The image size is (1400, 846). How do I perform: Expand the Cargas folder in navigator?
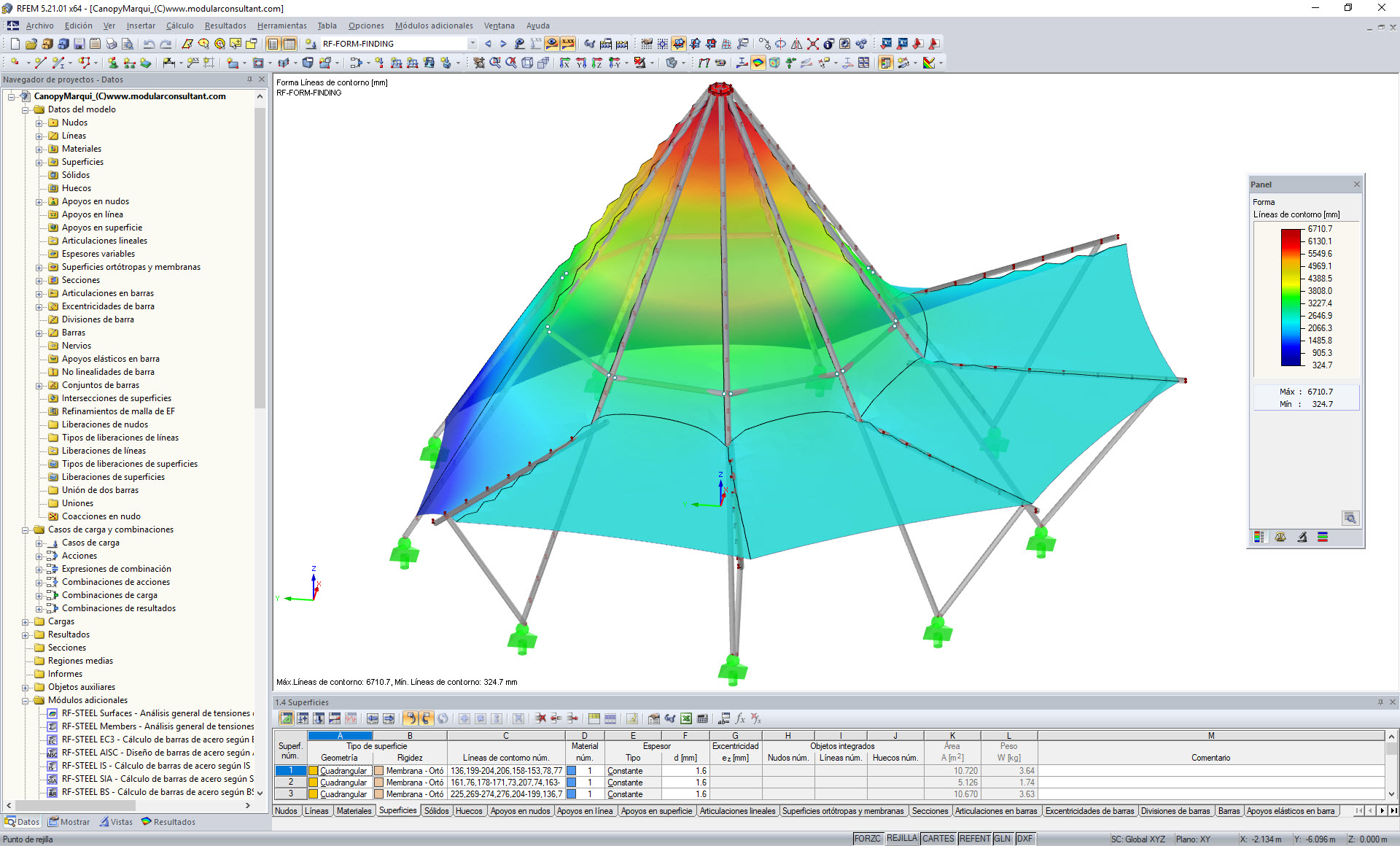click(x=26, y=621)
